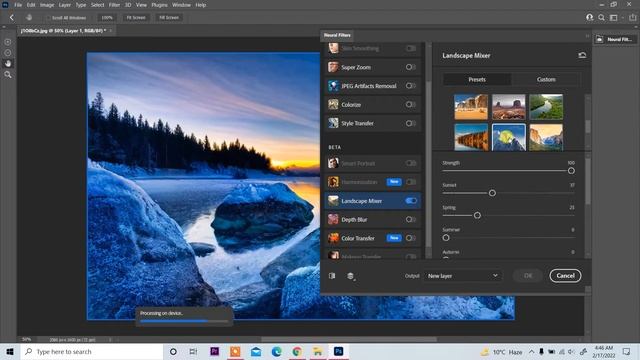Viewport: 640px width, 360px height.
Task: Collapse the Neural Filters panel double arrow
Action: coord(587,36)
